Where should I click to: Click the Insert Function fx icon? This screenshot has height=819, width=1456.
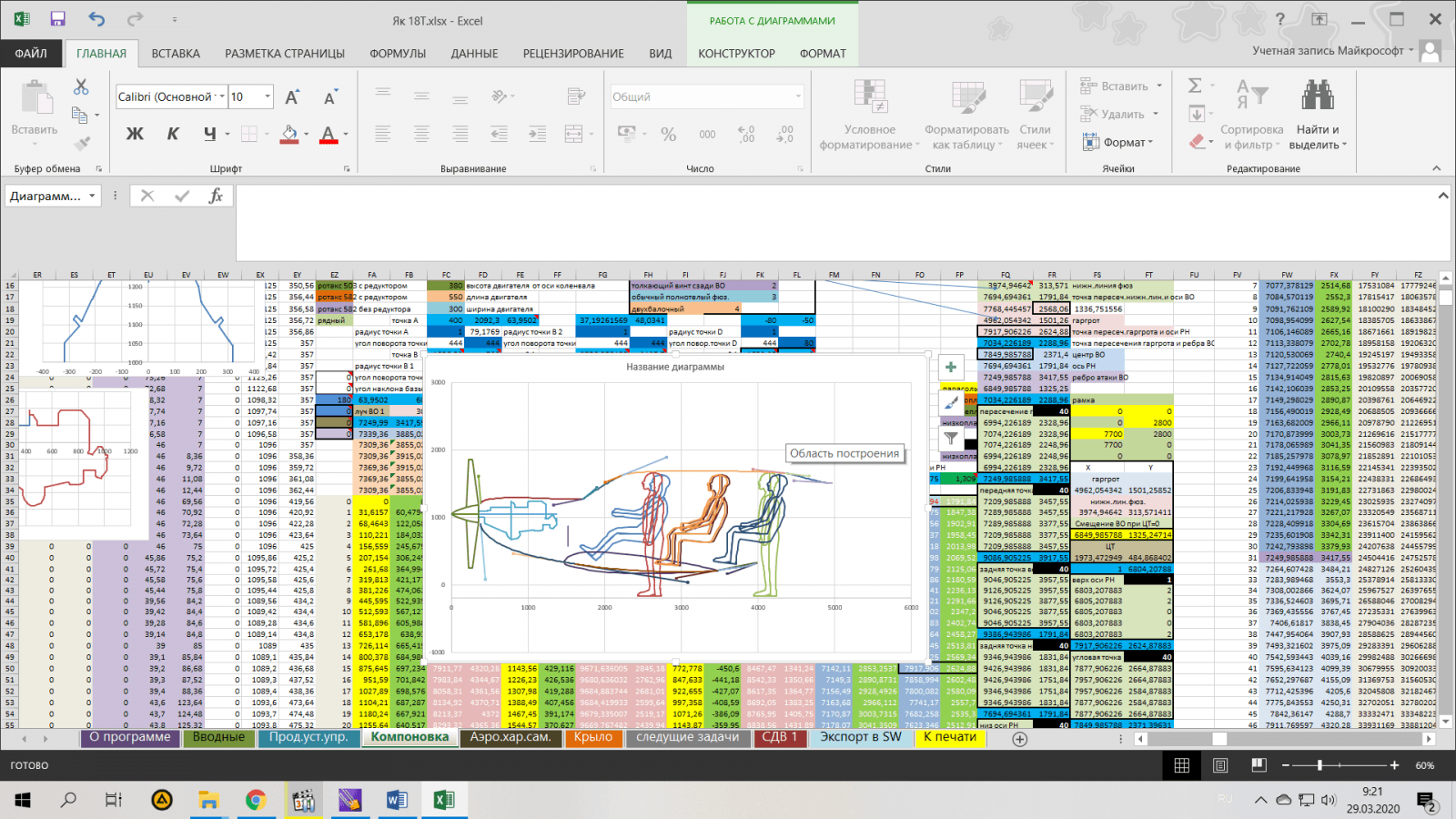(x=216, y=196)
